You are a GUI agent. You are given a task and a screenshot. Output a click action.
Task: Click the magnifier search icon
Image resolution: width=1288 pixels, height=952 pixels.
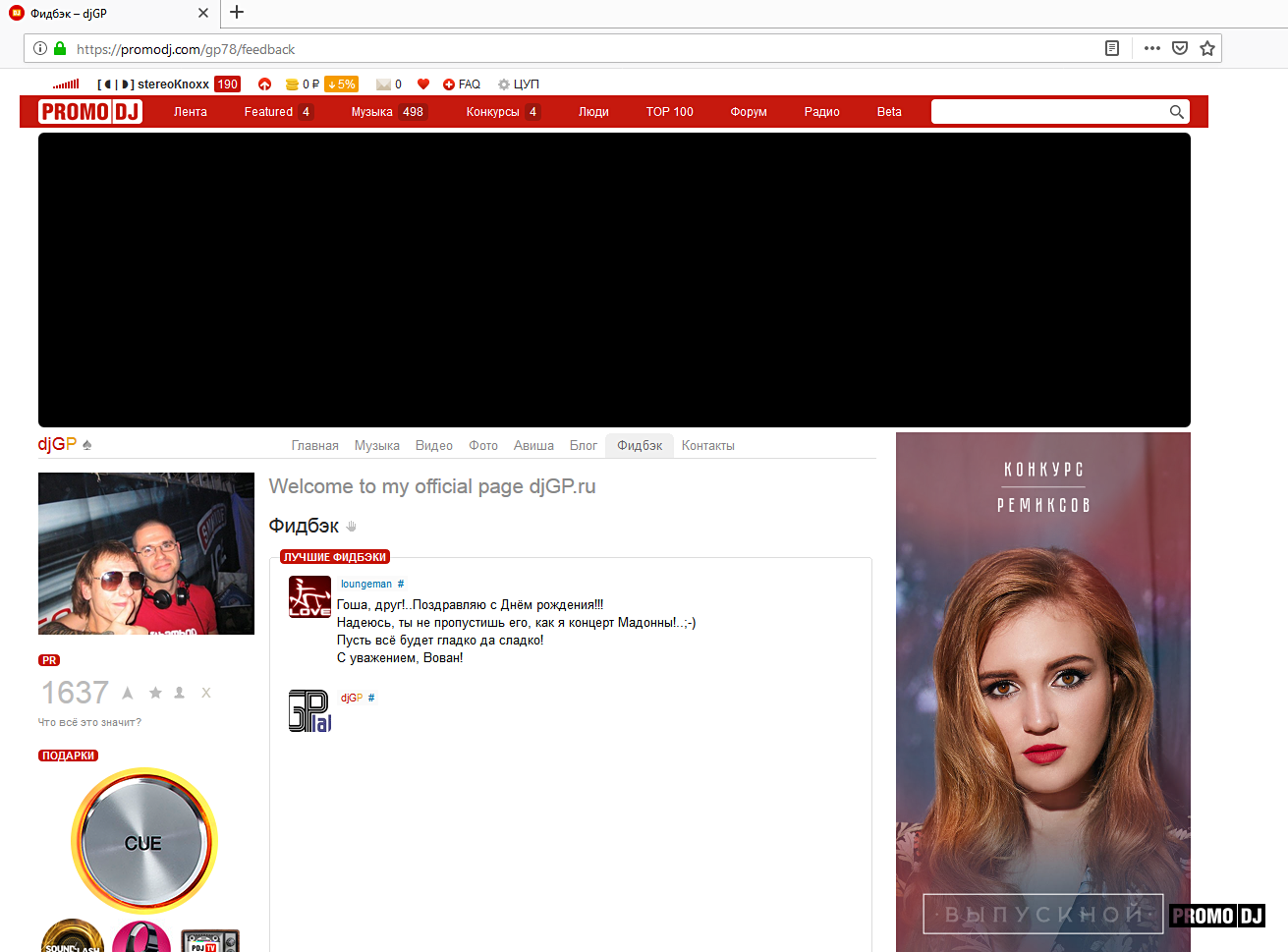[x=1176, y=112]
